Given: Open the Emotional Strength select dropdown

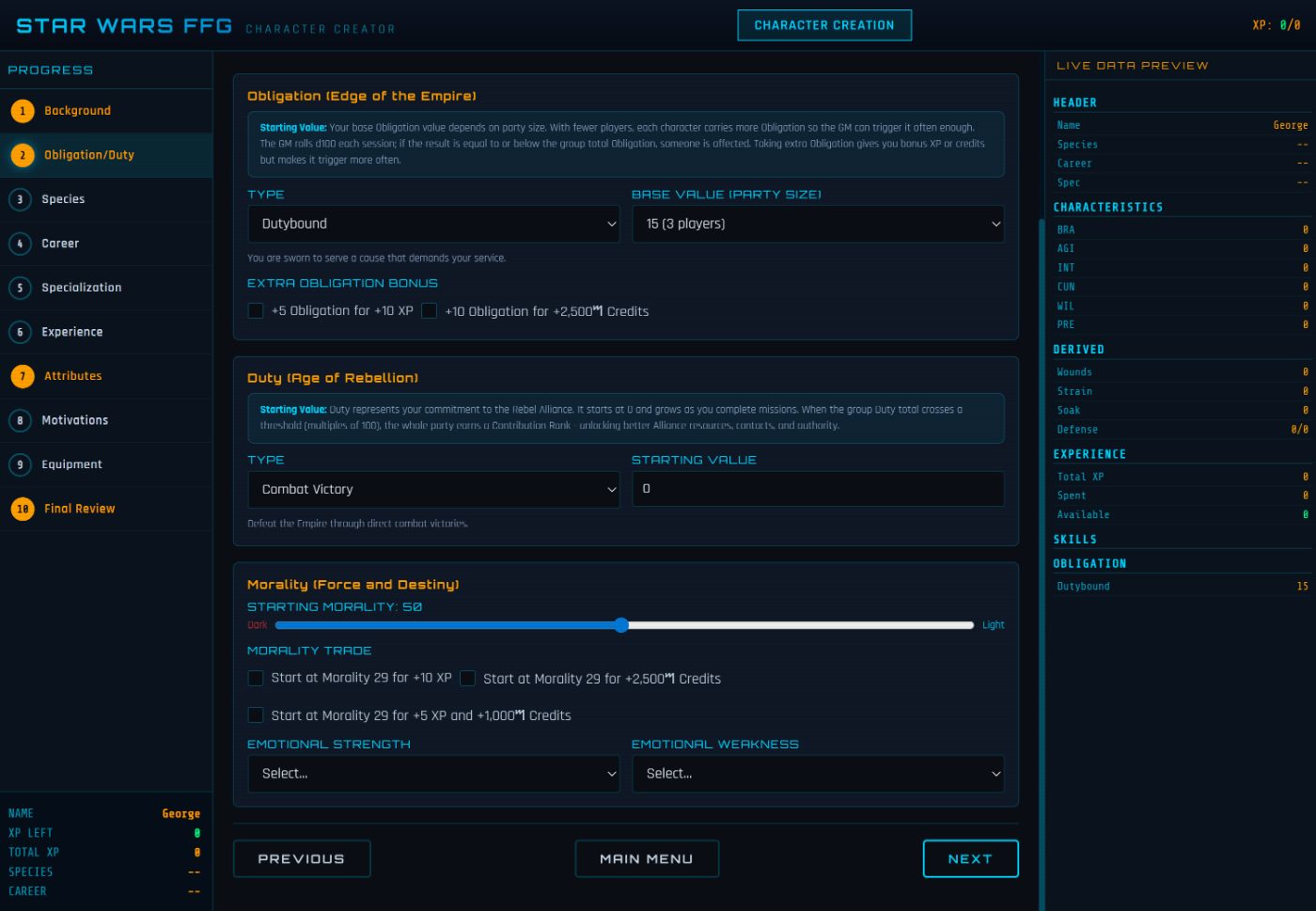Looking at the screenshot, I should (x=433, y=774).
